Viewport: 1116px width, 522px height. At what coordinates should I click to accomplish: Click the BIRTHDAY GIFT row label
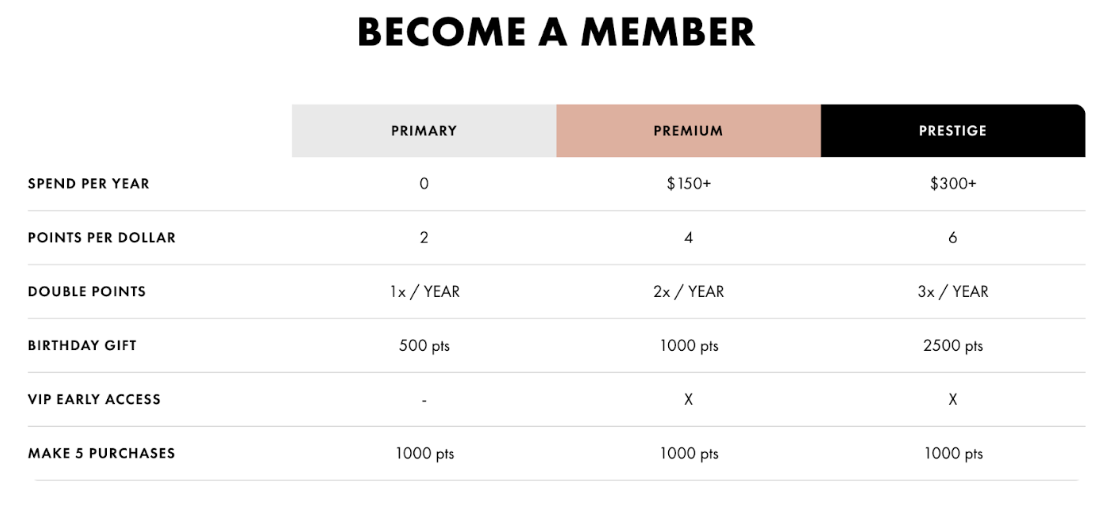click(82, 345)
